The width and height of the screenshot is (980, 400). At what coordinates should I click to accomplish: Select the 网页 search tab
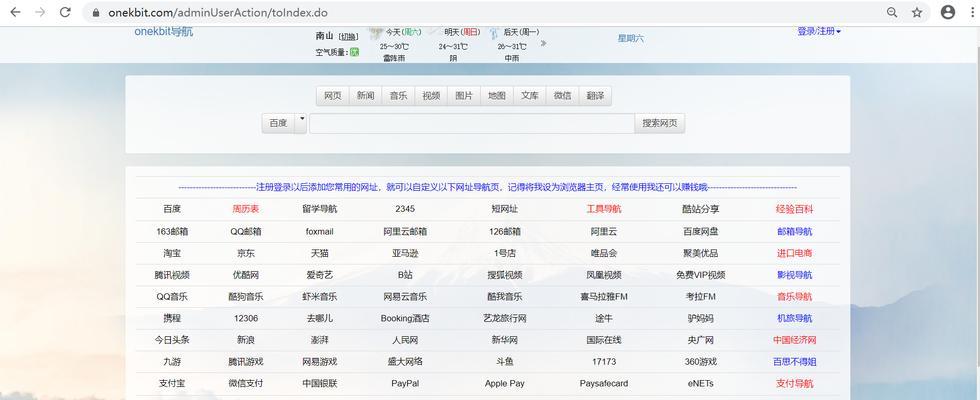click(x=332, y=96)
